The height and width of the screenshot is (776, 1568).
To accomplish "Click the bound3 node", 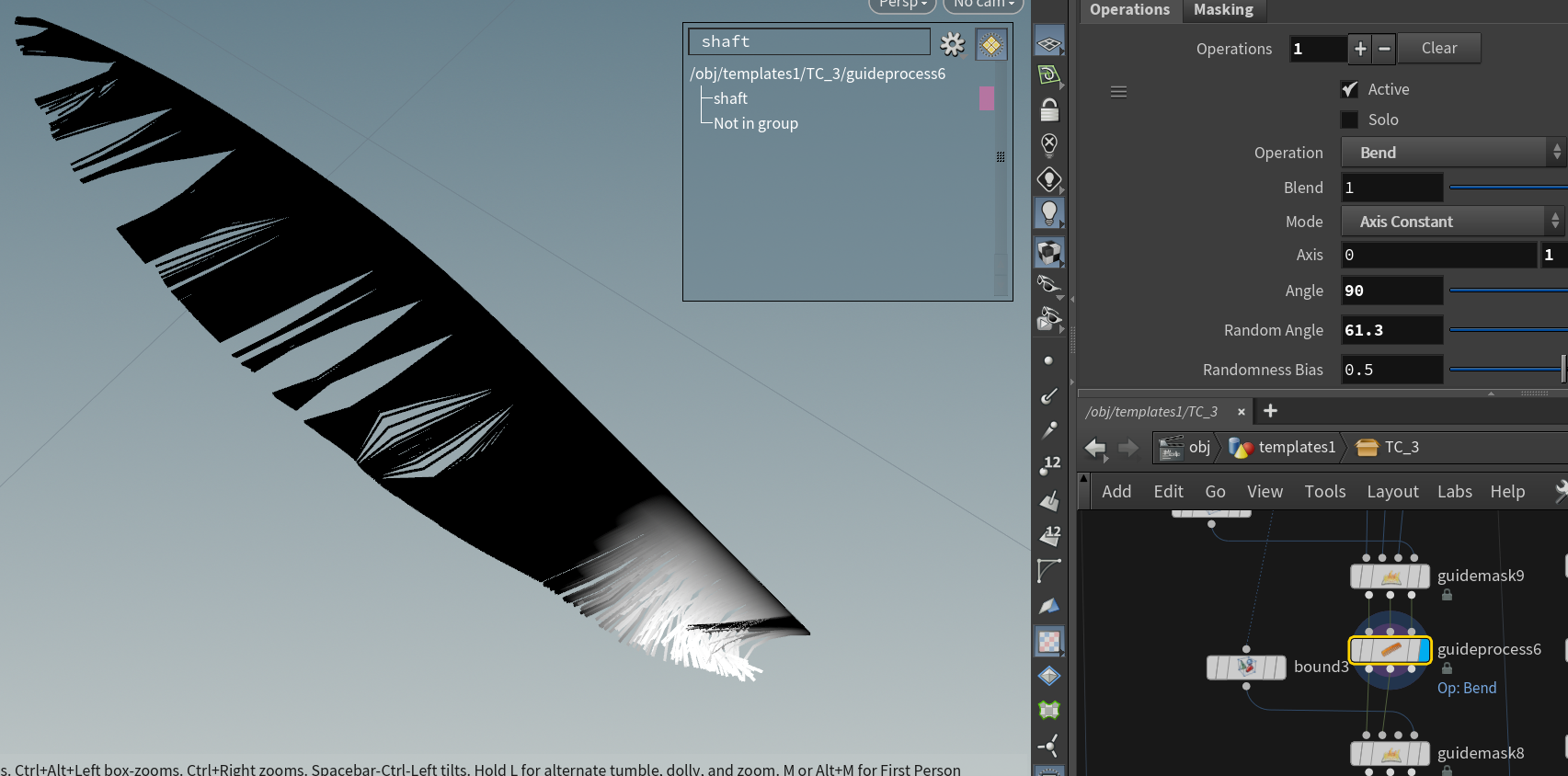I will coord(1246,668).
